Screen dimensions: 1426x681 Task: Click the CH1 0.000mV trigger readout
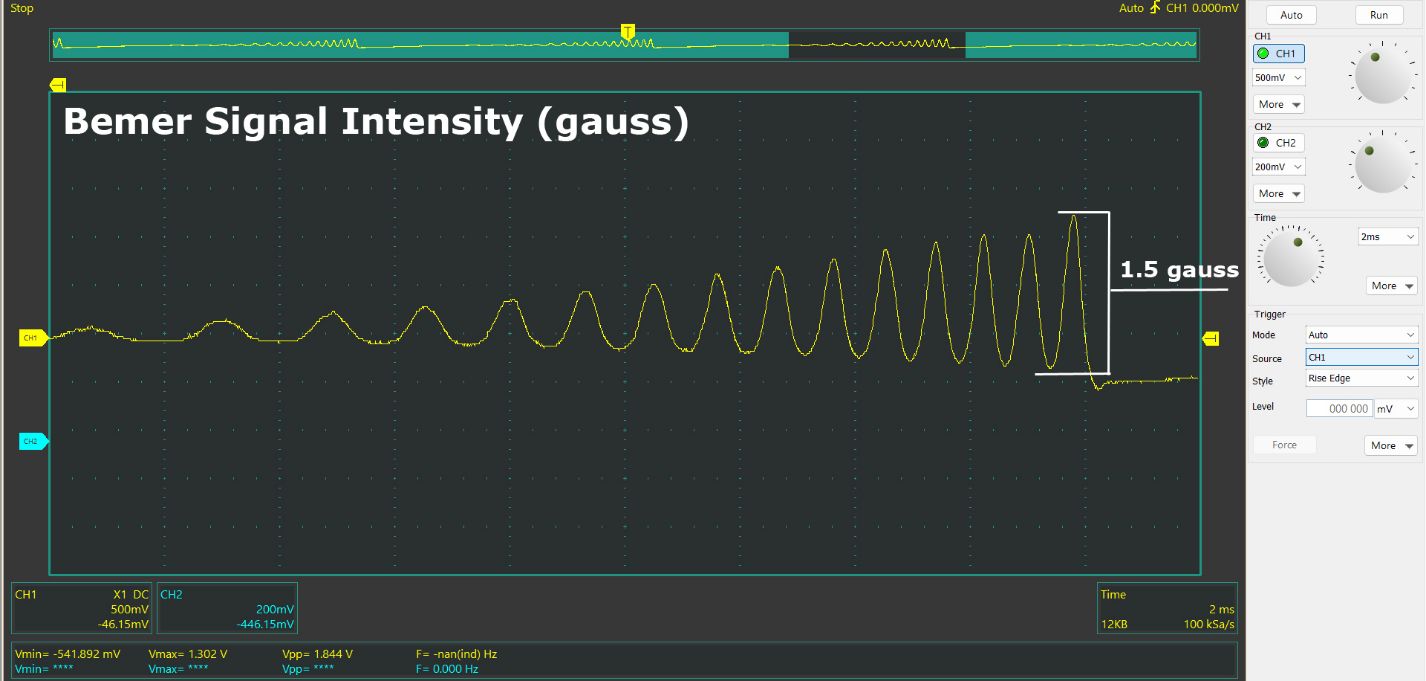click(x=1202, y=8)
